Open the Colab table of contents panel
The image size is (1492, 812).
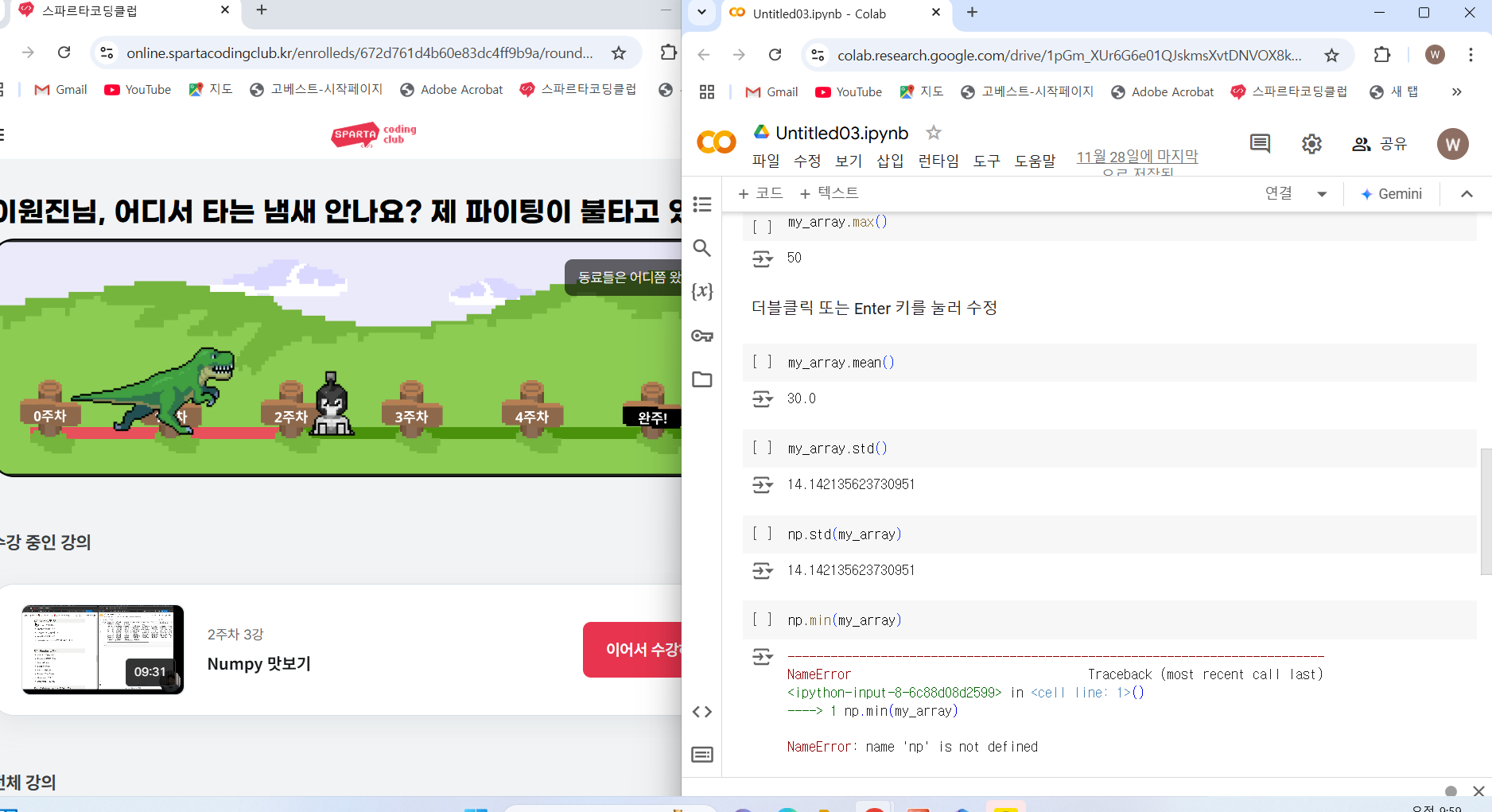pyautogui.click(x=702, y=204)
